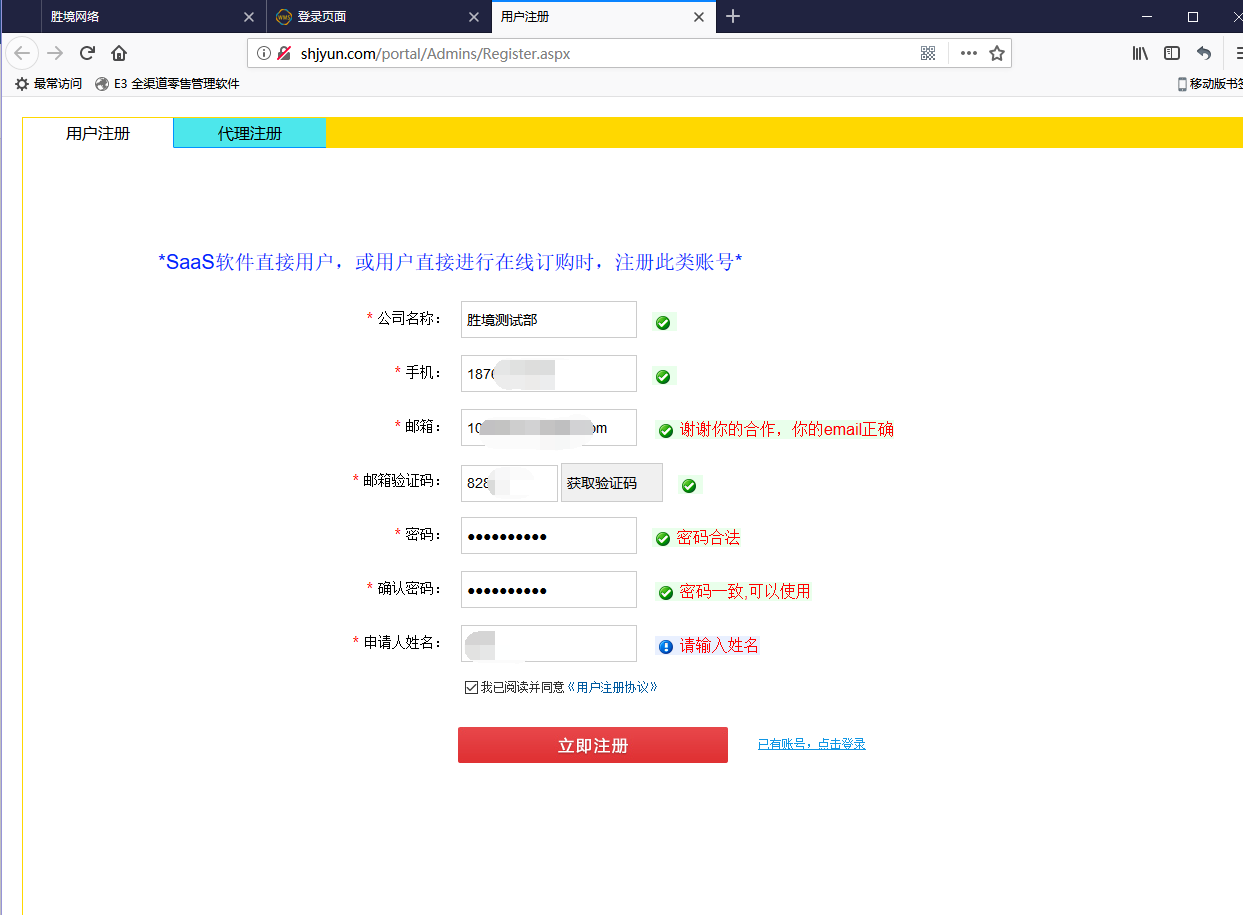
Task: Toggle the browser sidebar icon
Action: 1172,53
